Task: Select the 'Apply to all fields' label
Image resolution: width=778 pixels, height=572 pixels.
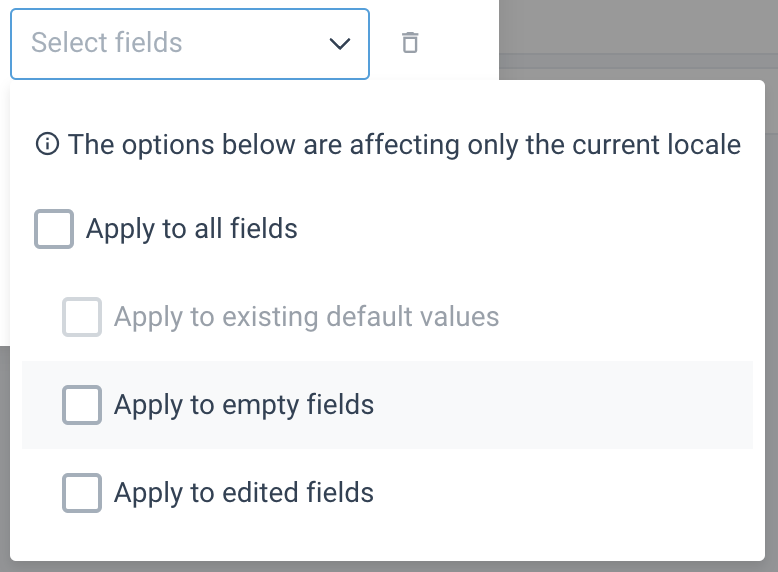Action: 192,229
